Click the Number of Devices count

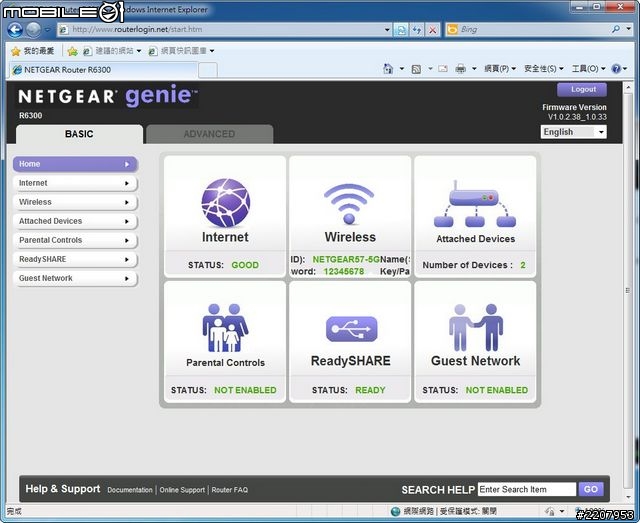point(523,265)
